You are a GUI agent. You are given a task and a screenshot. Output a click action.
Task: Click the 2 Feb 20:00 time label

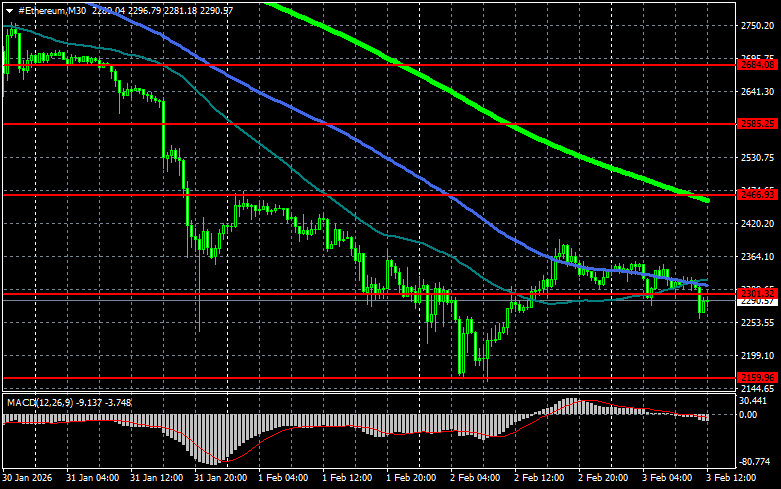click(603, 478)
